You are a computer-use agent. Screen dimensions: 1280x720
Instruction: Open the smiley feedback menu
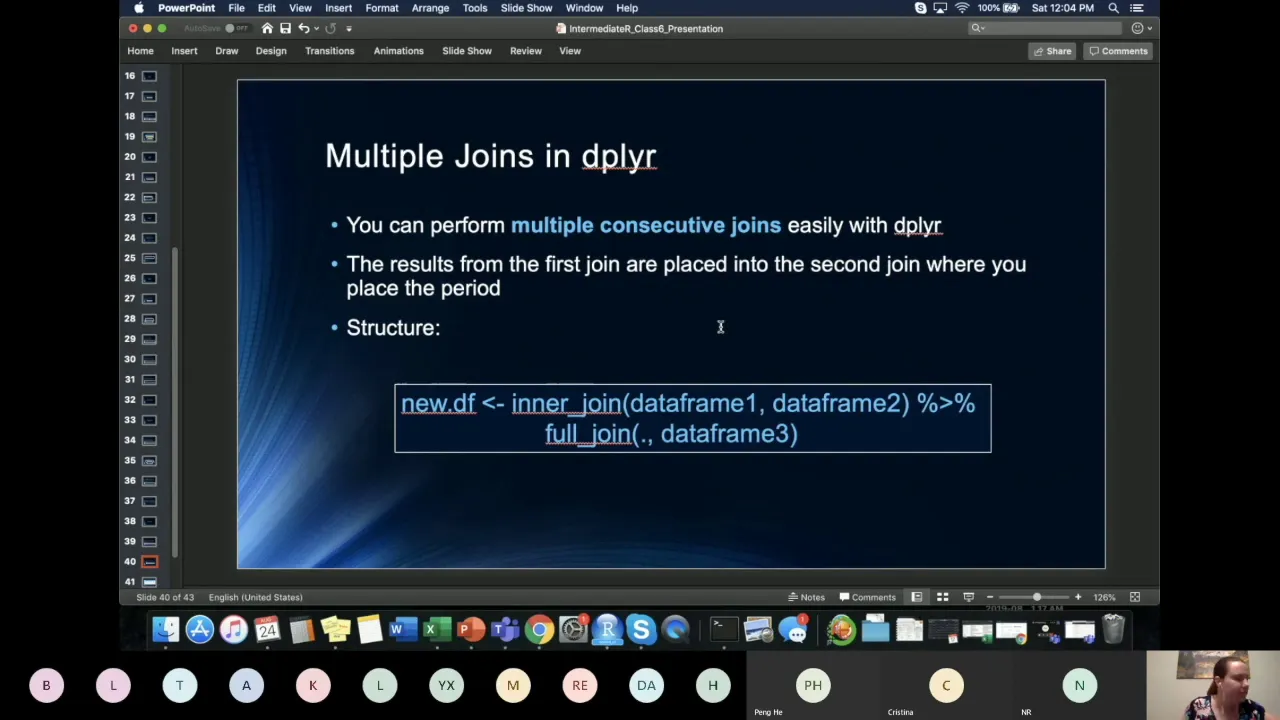pos(1141,28)
